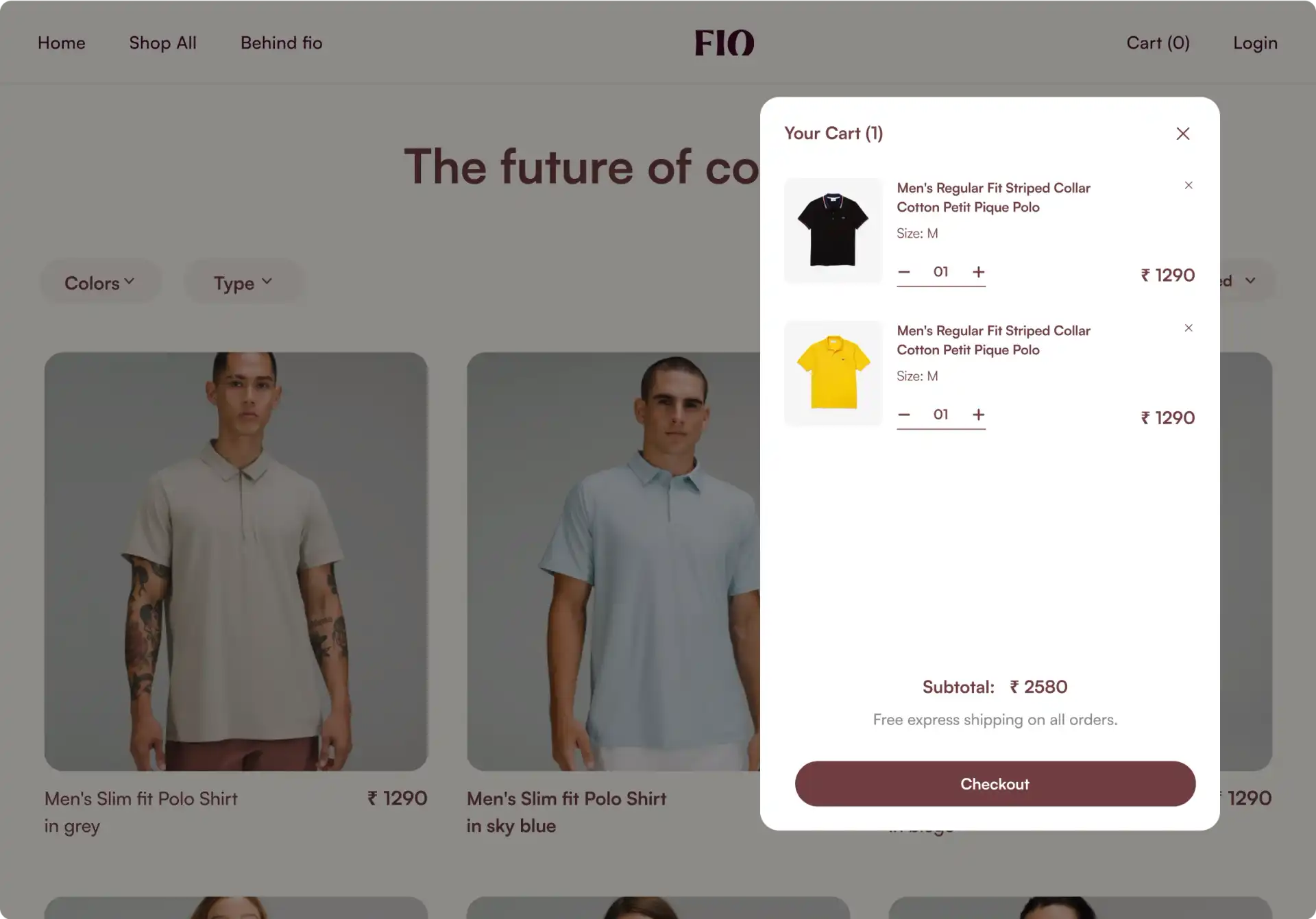Screen dimensions: 1316x919
Task: Click the Login link in navbar
Action: click(1254, 42)
